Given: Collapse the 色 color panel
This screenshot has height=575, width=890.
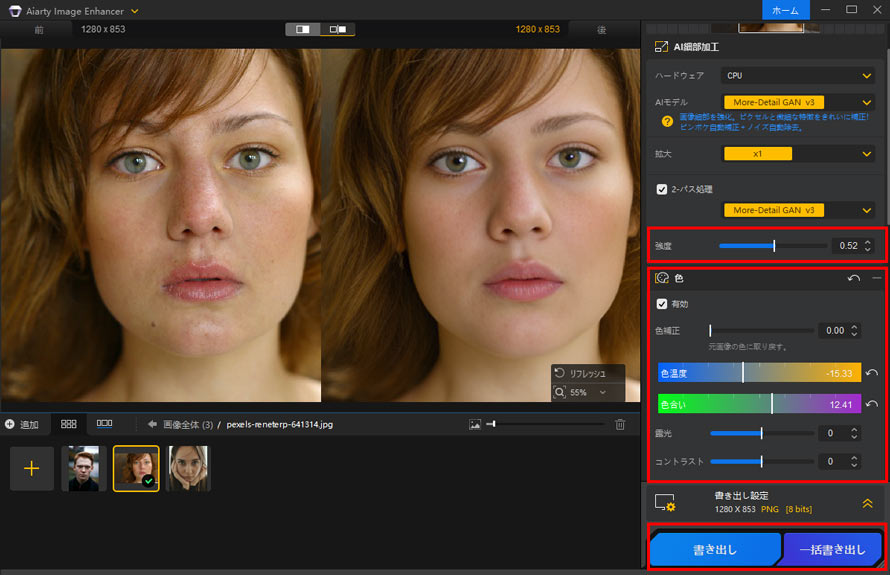Looking at the screenshot, I should [877, 278].
